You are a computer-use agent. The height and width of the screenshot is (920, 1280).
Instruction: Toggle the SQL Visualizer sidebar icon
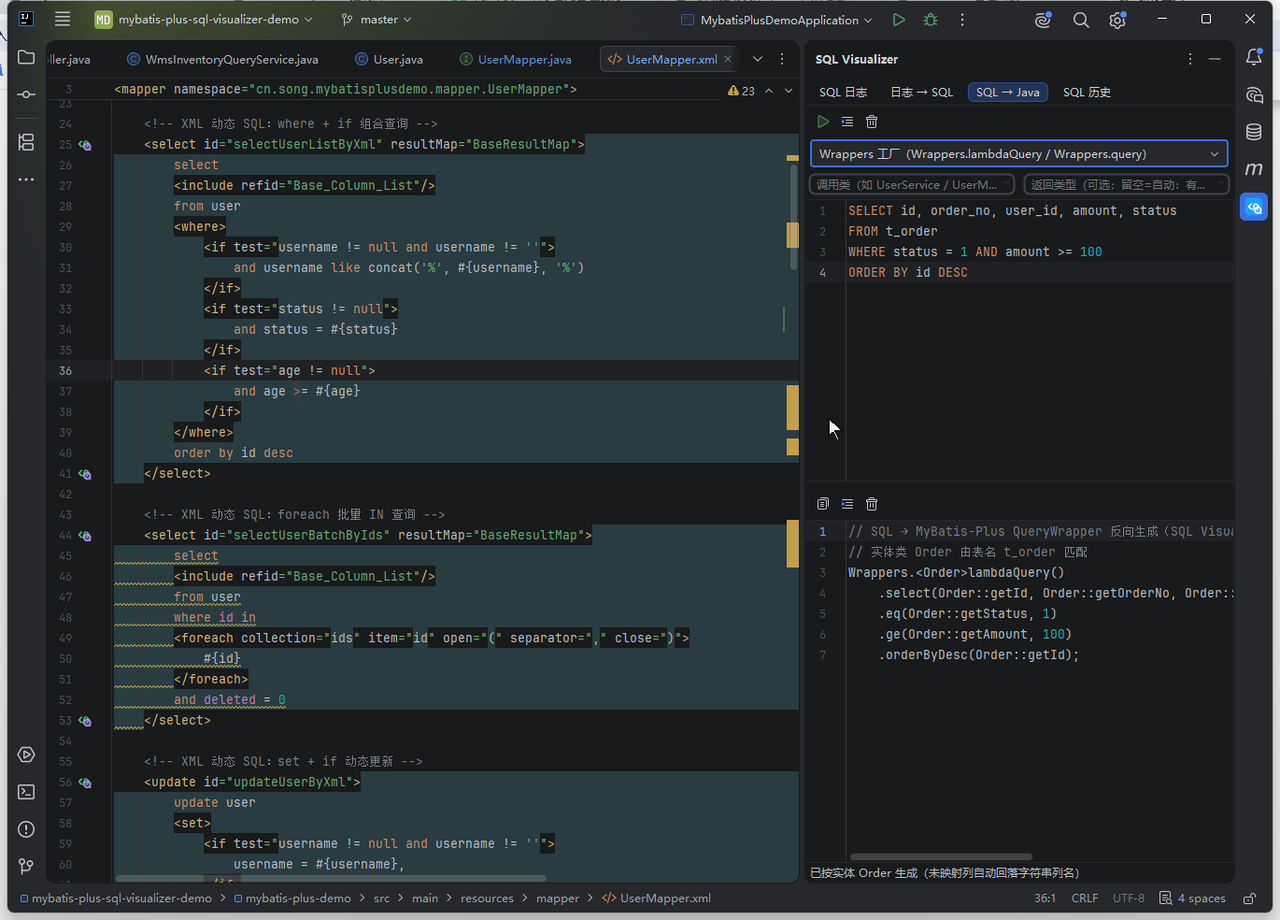1254,207
